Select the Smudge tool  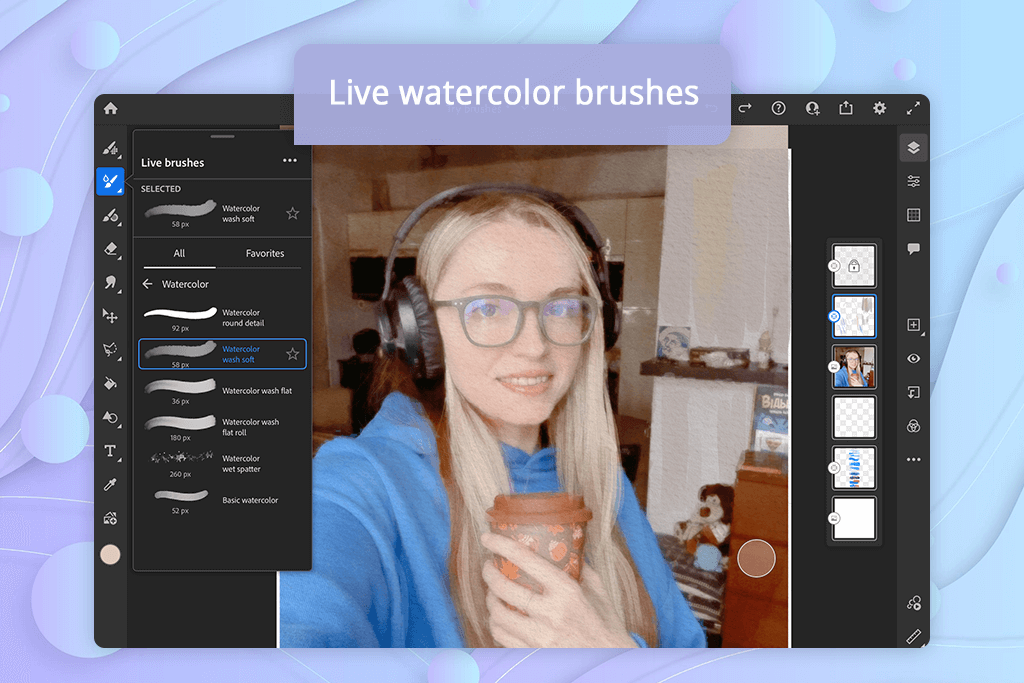coord(110,283)
